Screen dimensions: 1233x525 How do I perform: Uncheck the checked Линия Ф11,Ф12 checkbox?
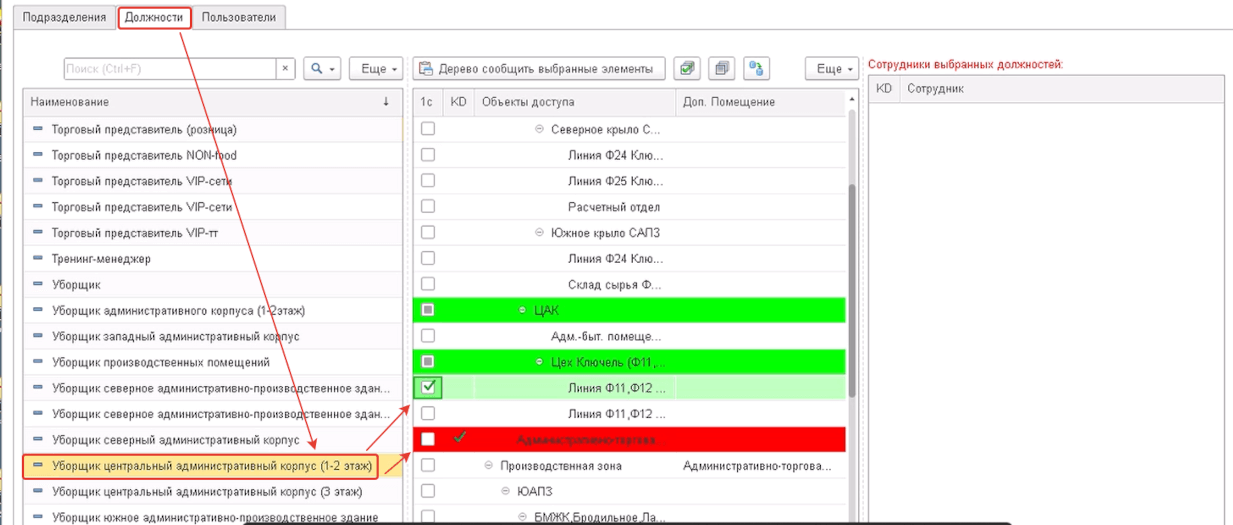[428, 387]
